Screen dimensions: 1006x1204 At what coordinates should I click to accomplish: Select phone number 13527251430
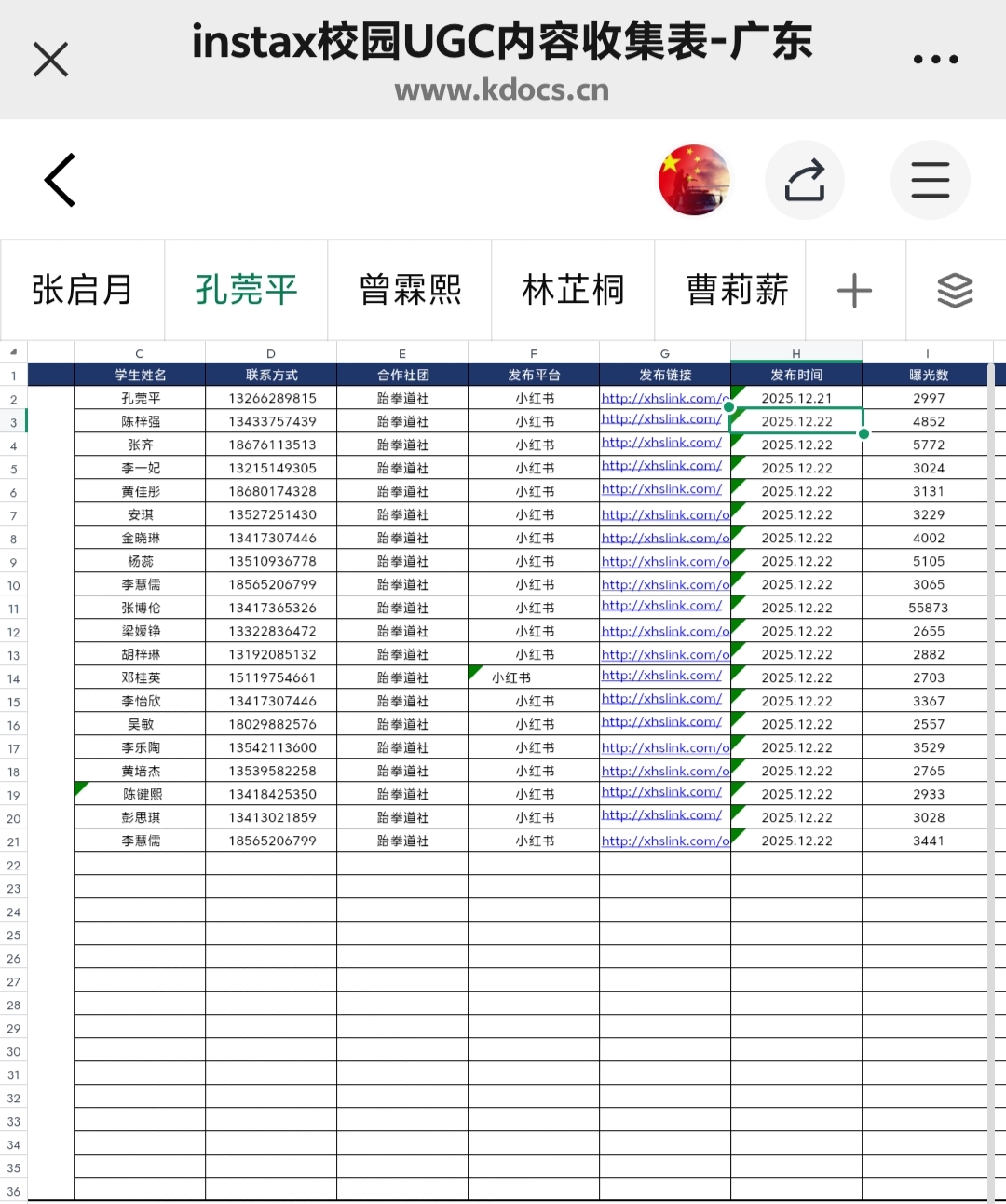[x=271, y=514]
